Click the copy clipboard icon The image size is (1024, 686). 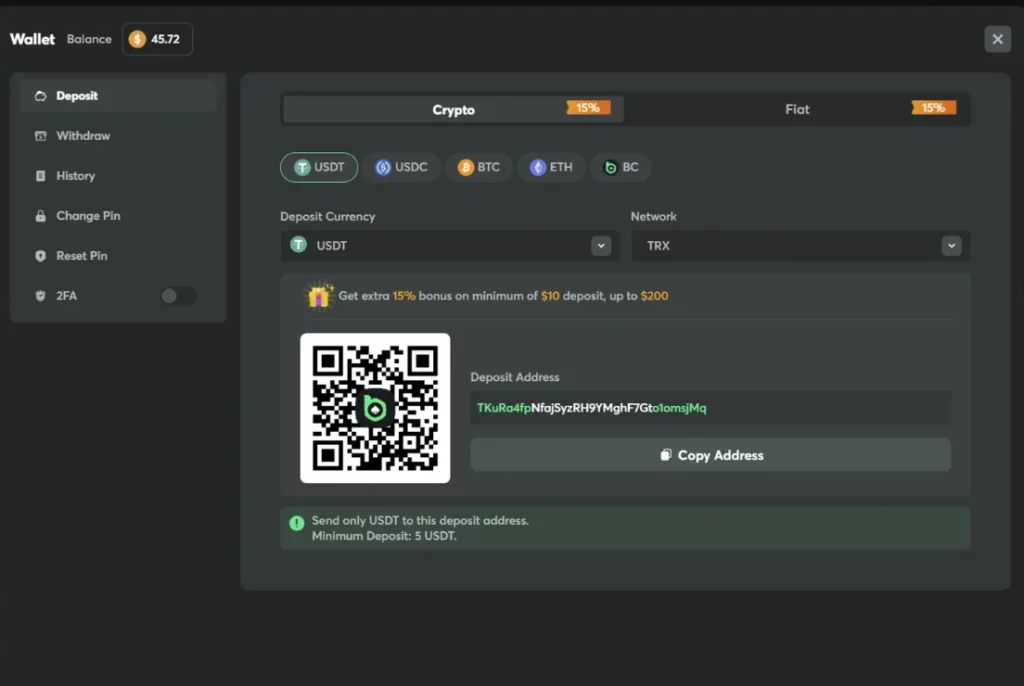(665, 455)
